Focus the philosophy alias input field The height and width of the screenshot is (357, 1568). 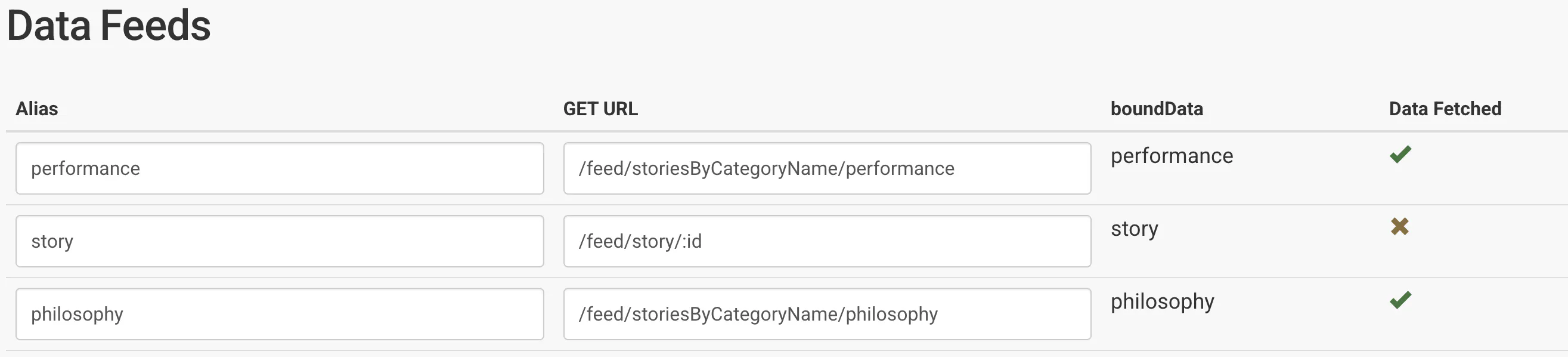[280, 315]
